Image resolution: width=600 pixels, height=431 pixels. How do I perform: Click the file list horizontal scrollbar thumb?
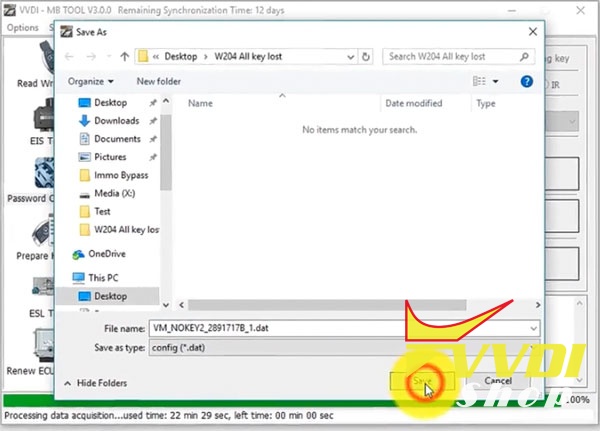[327, 305]
